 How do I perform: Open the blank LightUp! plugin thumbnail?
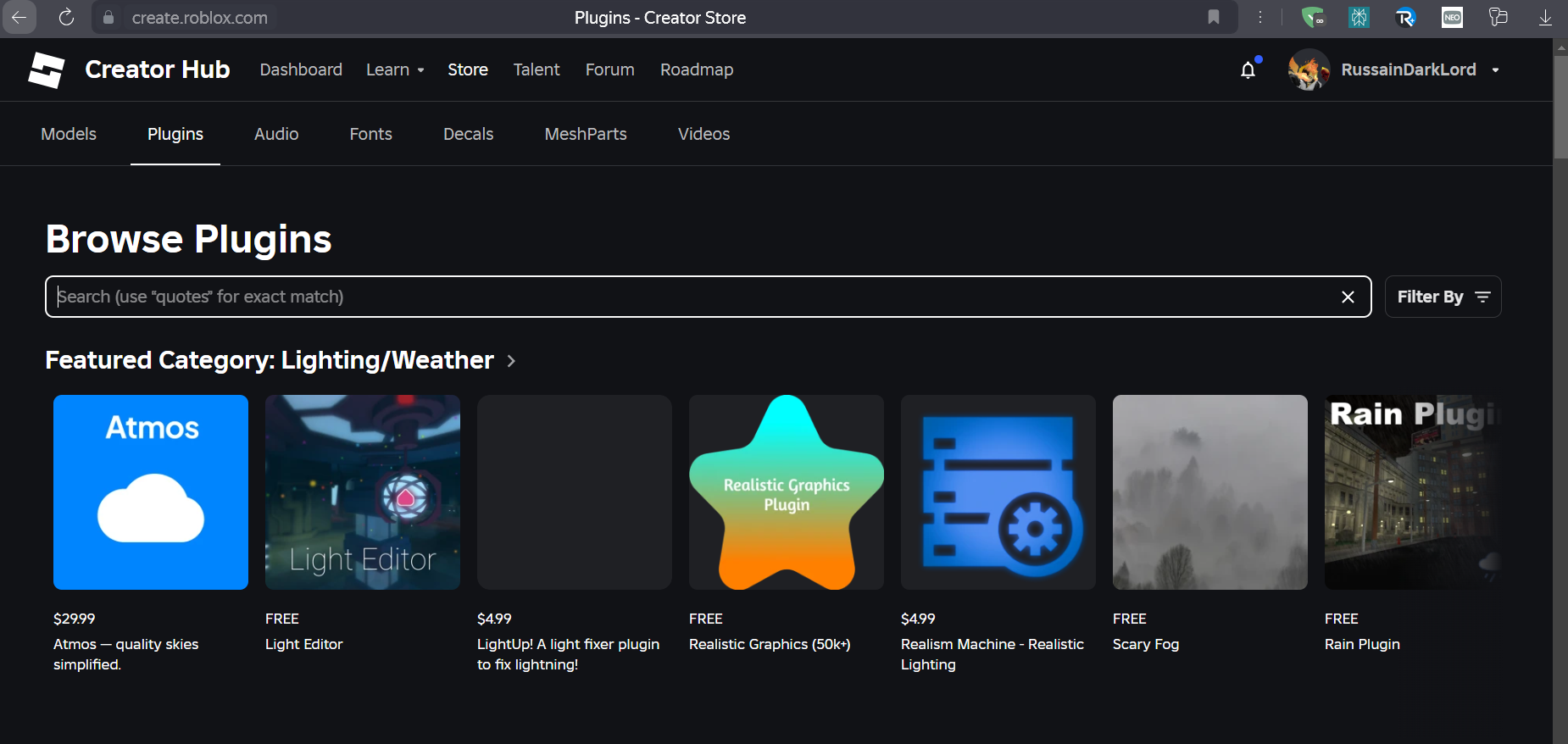tap(575, 492)
